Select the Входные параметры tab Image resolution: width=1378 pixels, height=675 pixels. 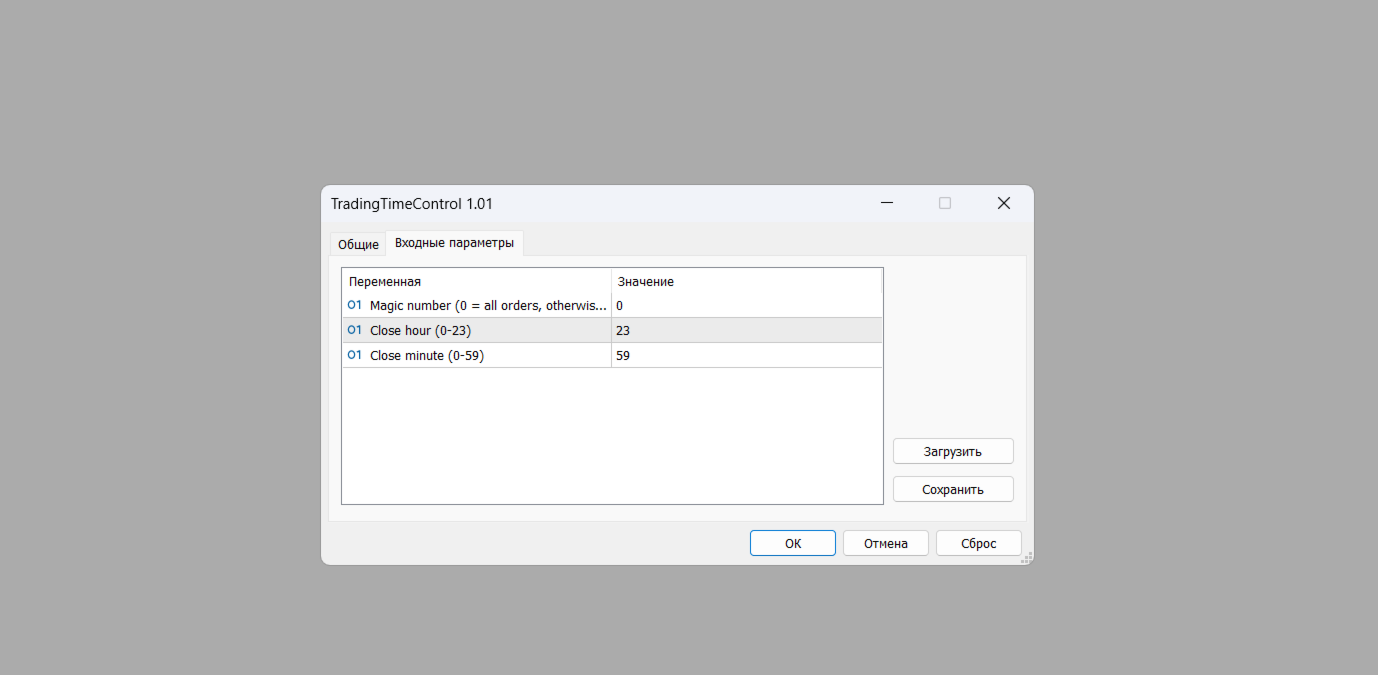pos(454,243)
